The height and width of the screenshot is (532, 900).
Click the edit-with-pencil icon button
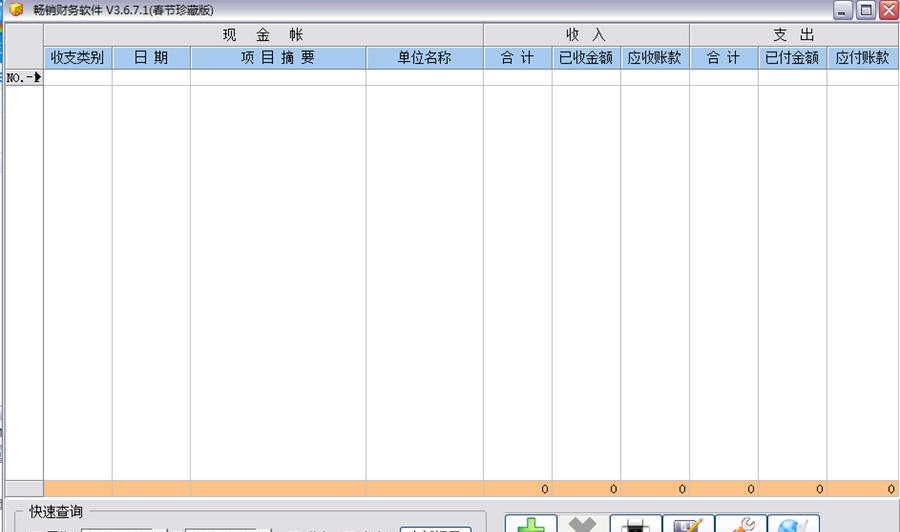point(688,523)
